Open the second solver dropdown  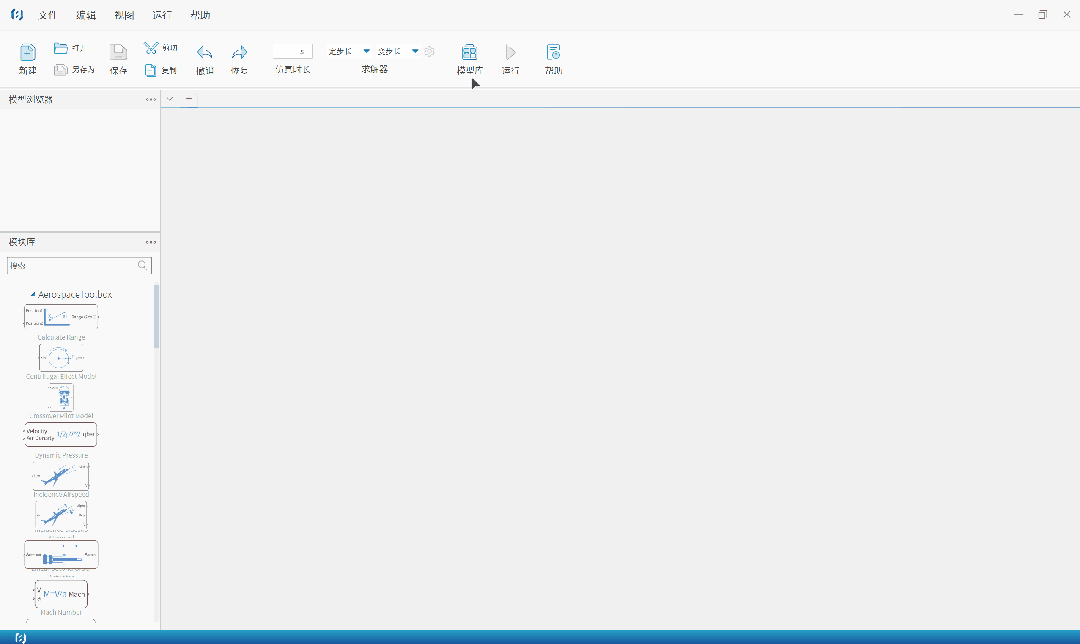coord(415,51)
